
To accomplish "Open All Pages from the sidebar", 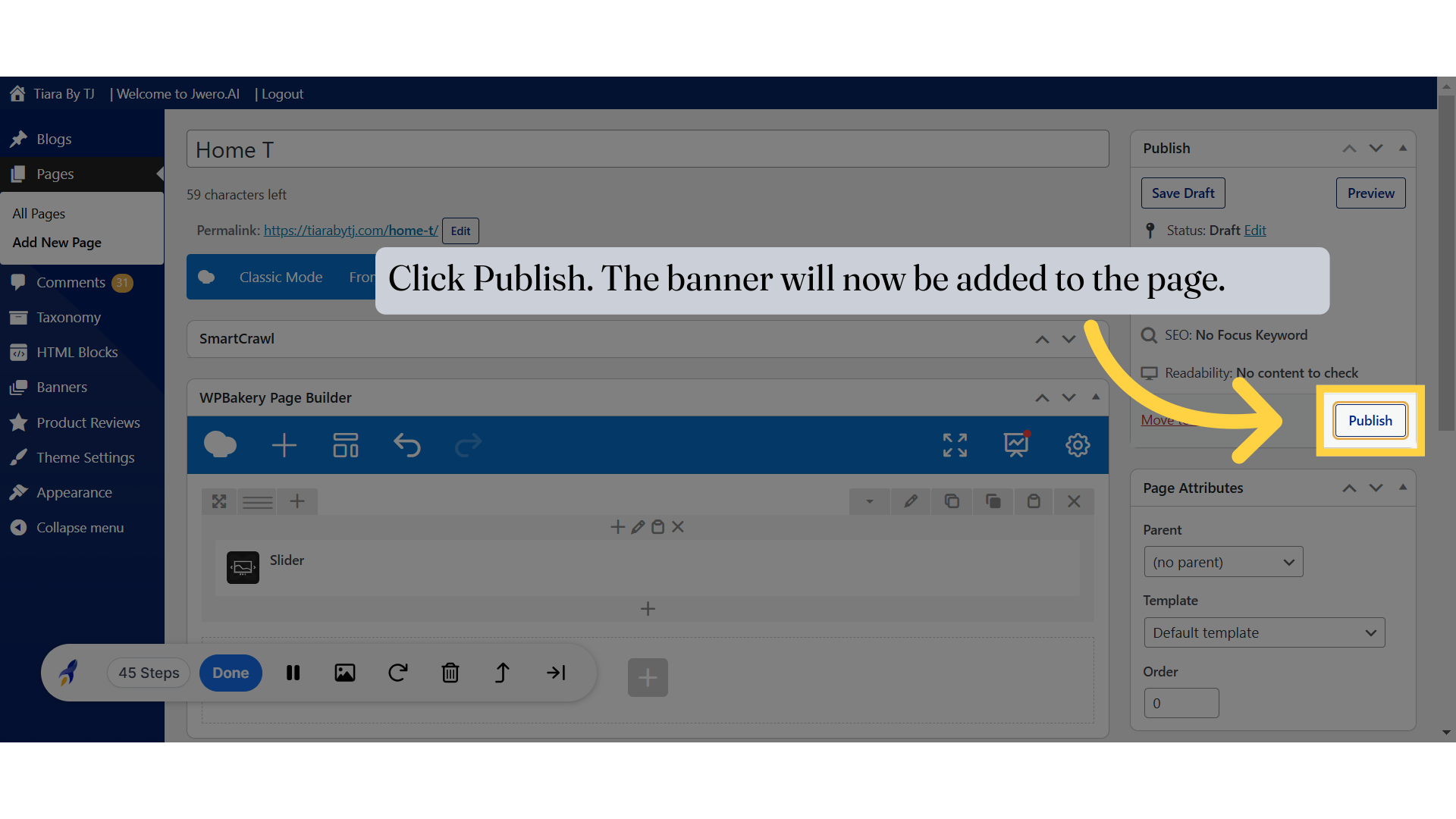I will tap(38, 213).
